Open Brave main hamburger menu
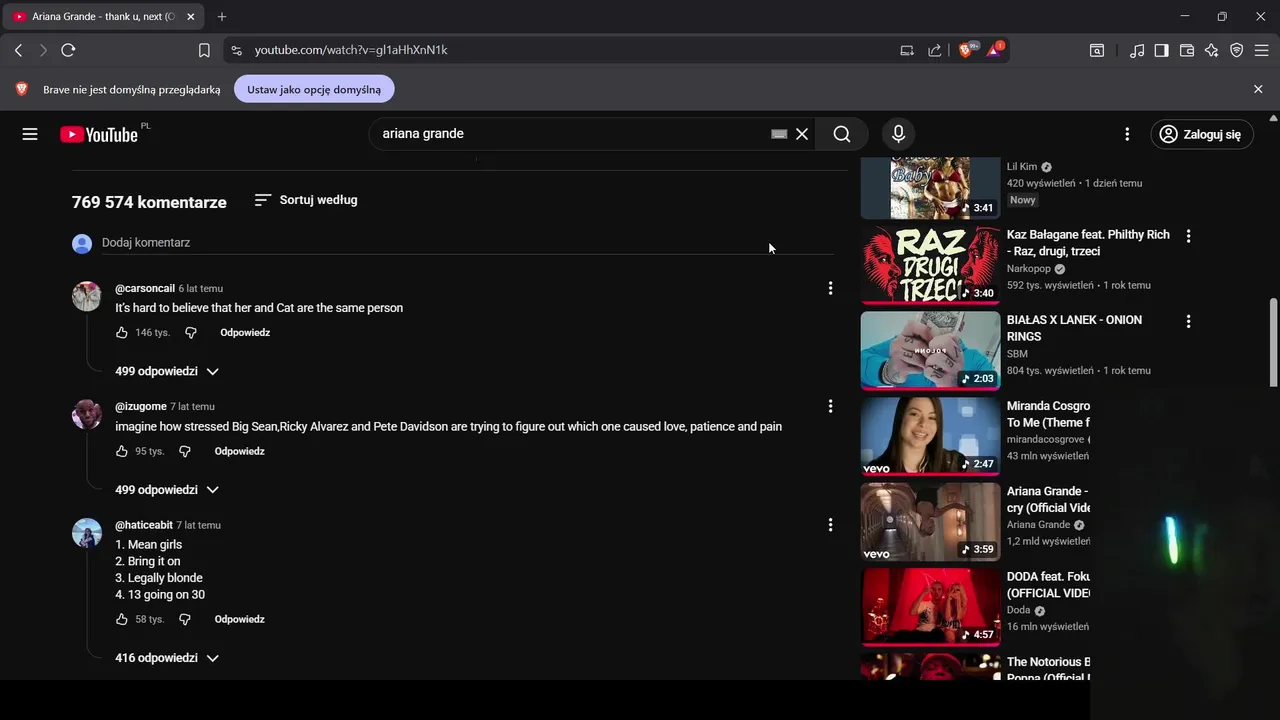 [1262, 50]
